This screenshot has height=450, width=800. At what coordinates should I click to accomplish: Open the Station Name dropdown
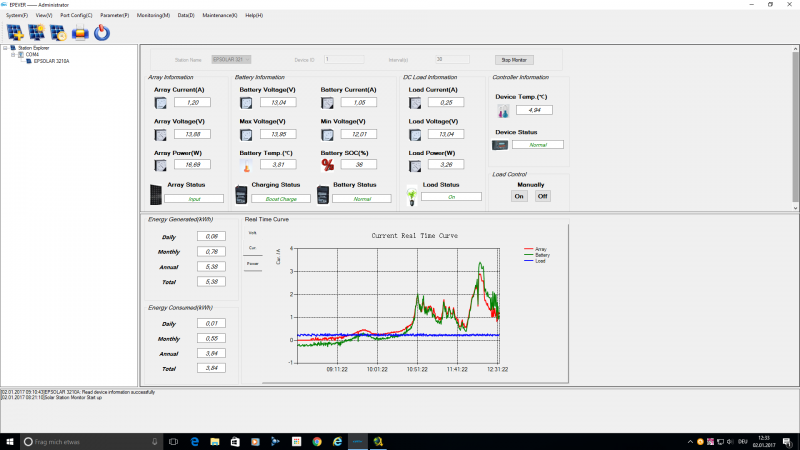[231, 60]
